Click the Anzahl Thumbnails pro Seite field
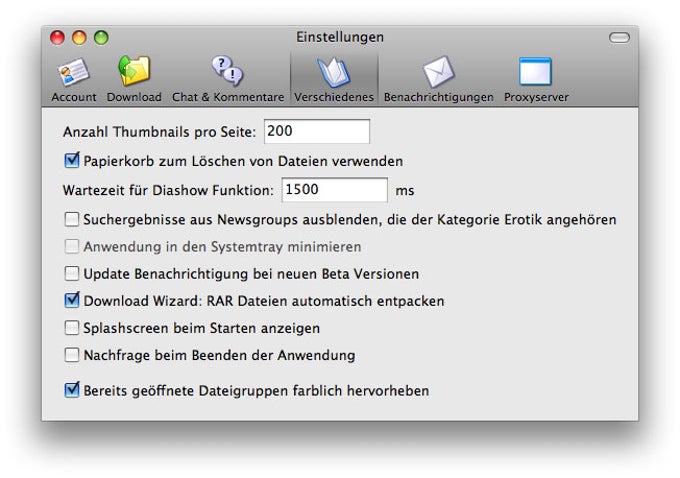 317,131
